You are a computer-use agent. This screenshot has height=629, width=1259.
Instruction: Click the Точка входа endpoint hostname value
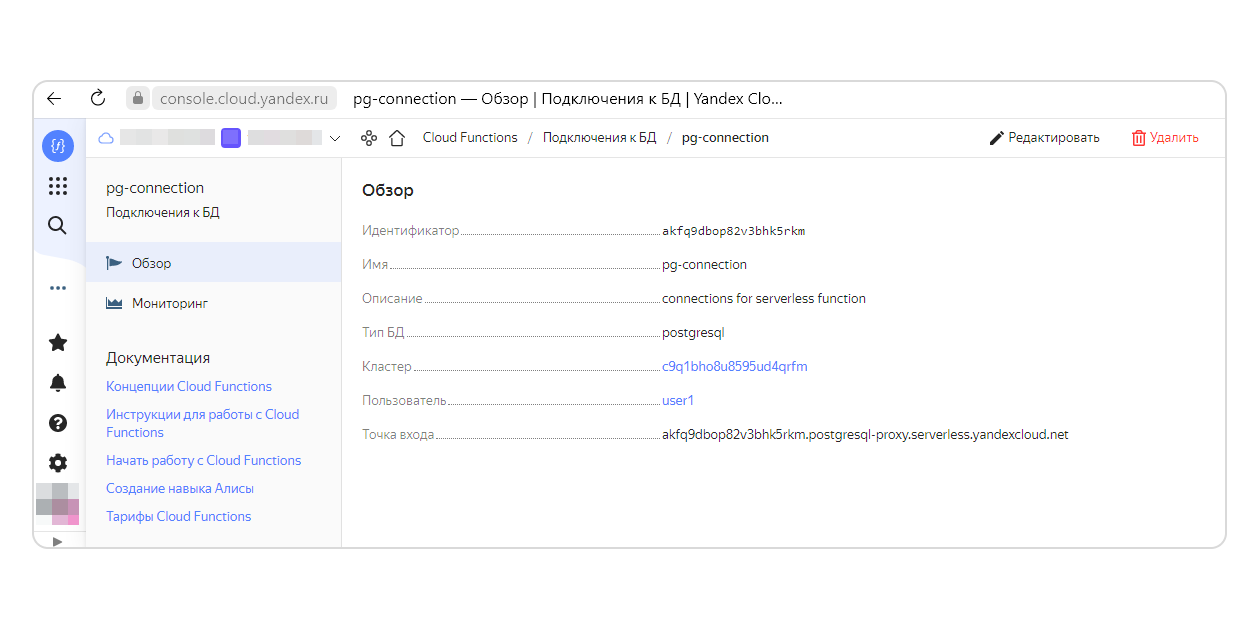[865, 434]
